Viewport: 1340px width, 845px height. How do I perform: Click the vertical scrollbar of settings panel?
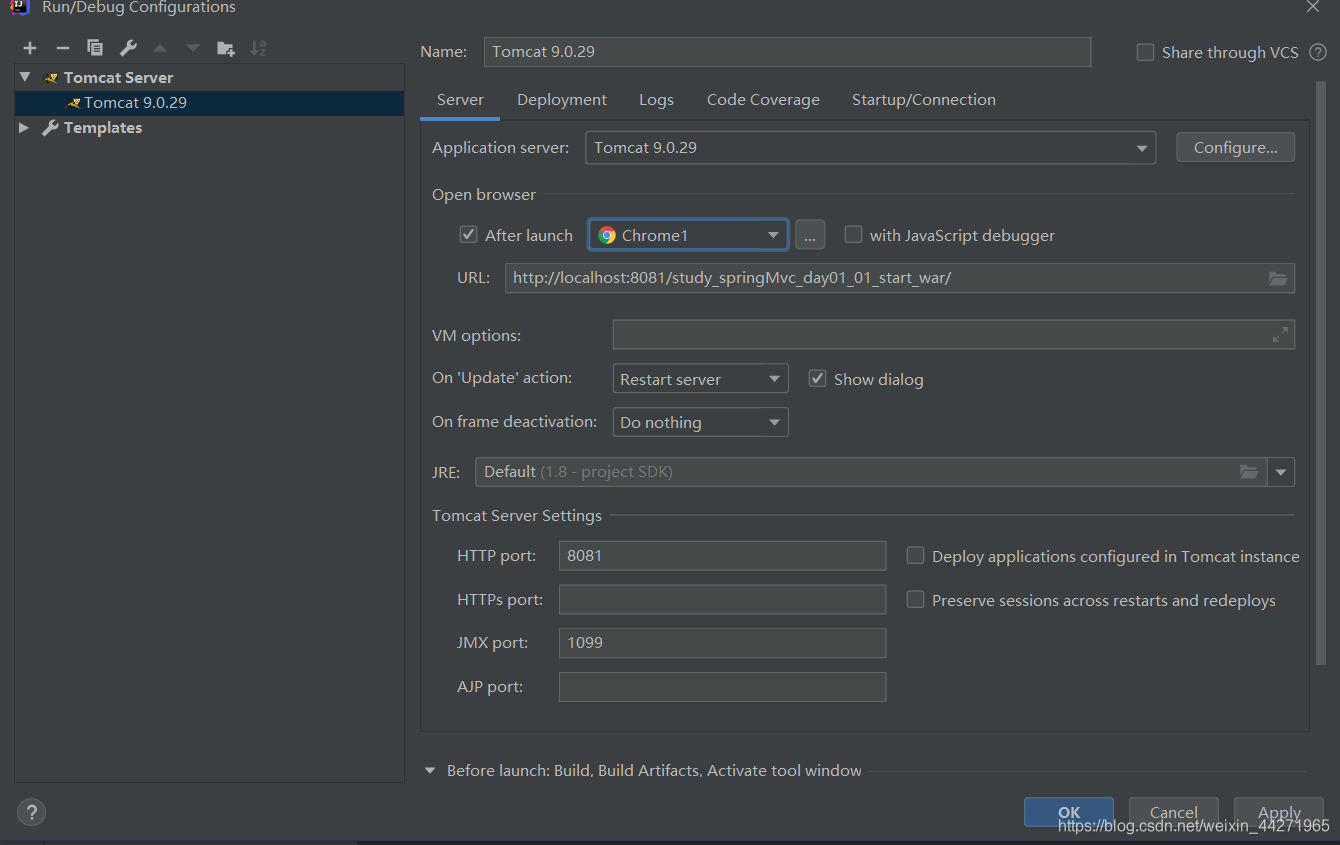1319,375
